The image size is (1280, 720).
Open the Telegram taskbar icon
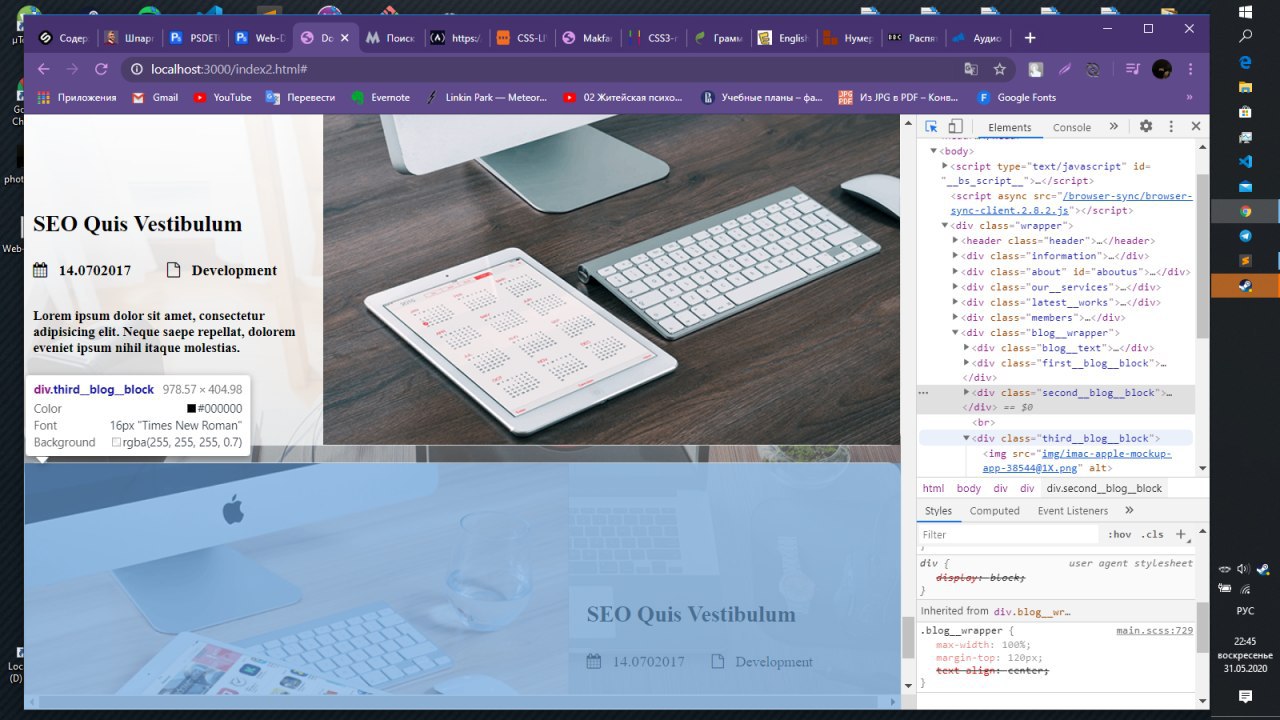tap(1245, 236)
